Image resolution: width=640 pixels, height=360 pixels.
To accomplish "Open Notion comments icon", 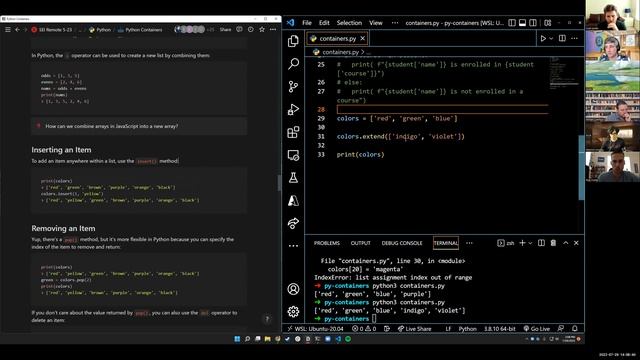I will tap(240, 30).
